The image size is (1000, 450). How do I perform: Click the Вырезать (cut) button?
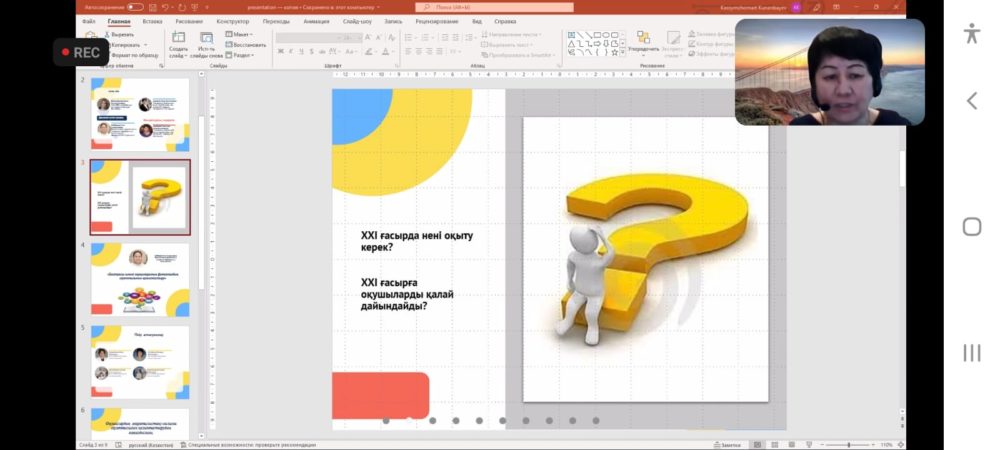point(119,34)
